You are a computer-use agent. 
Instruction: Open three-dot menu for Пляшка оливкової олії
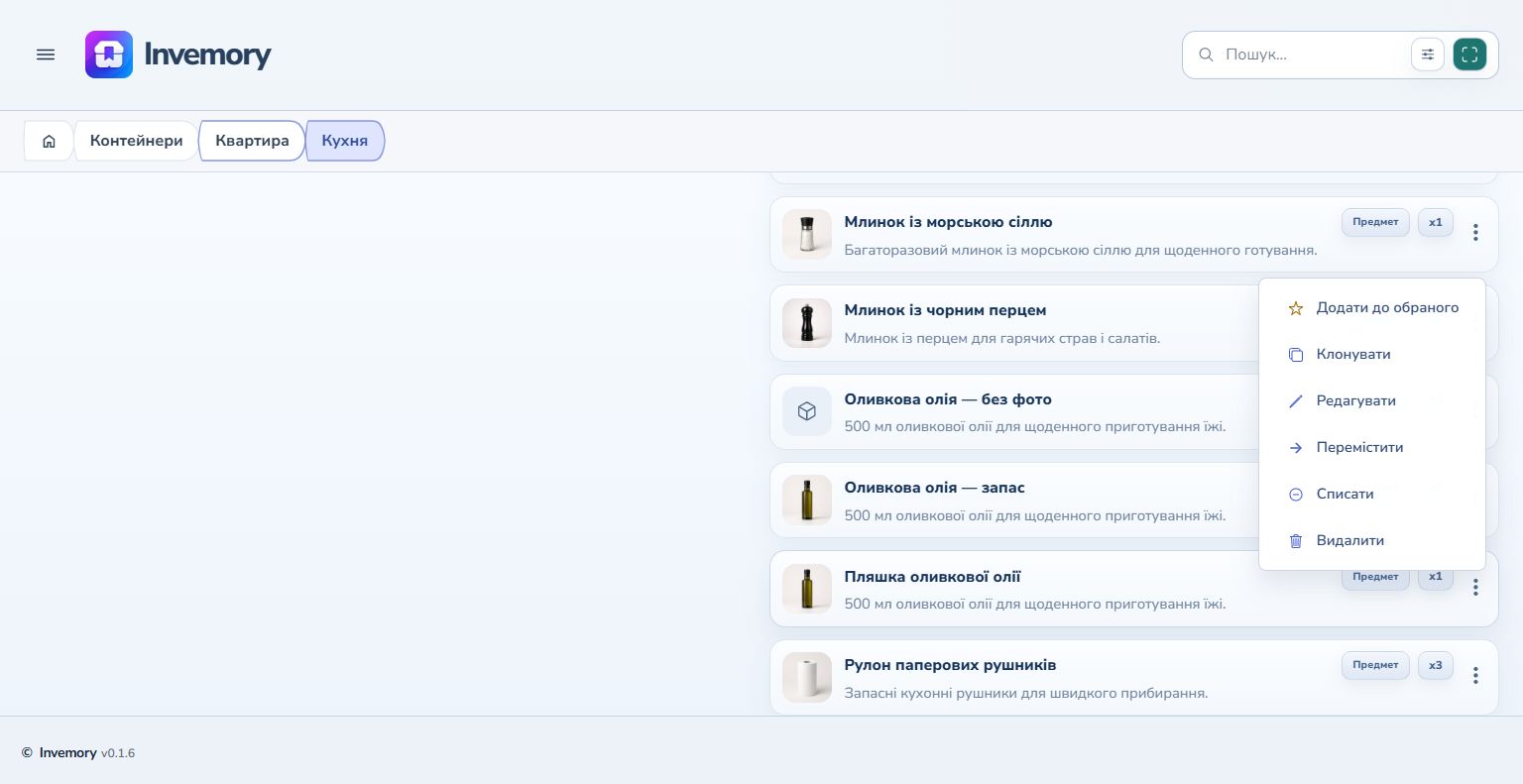[1475, 587]
